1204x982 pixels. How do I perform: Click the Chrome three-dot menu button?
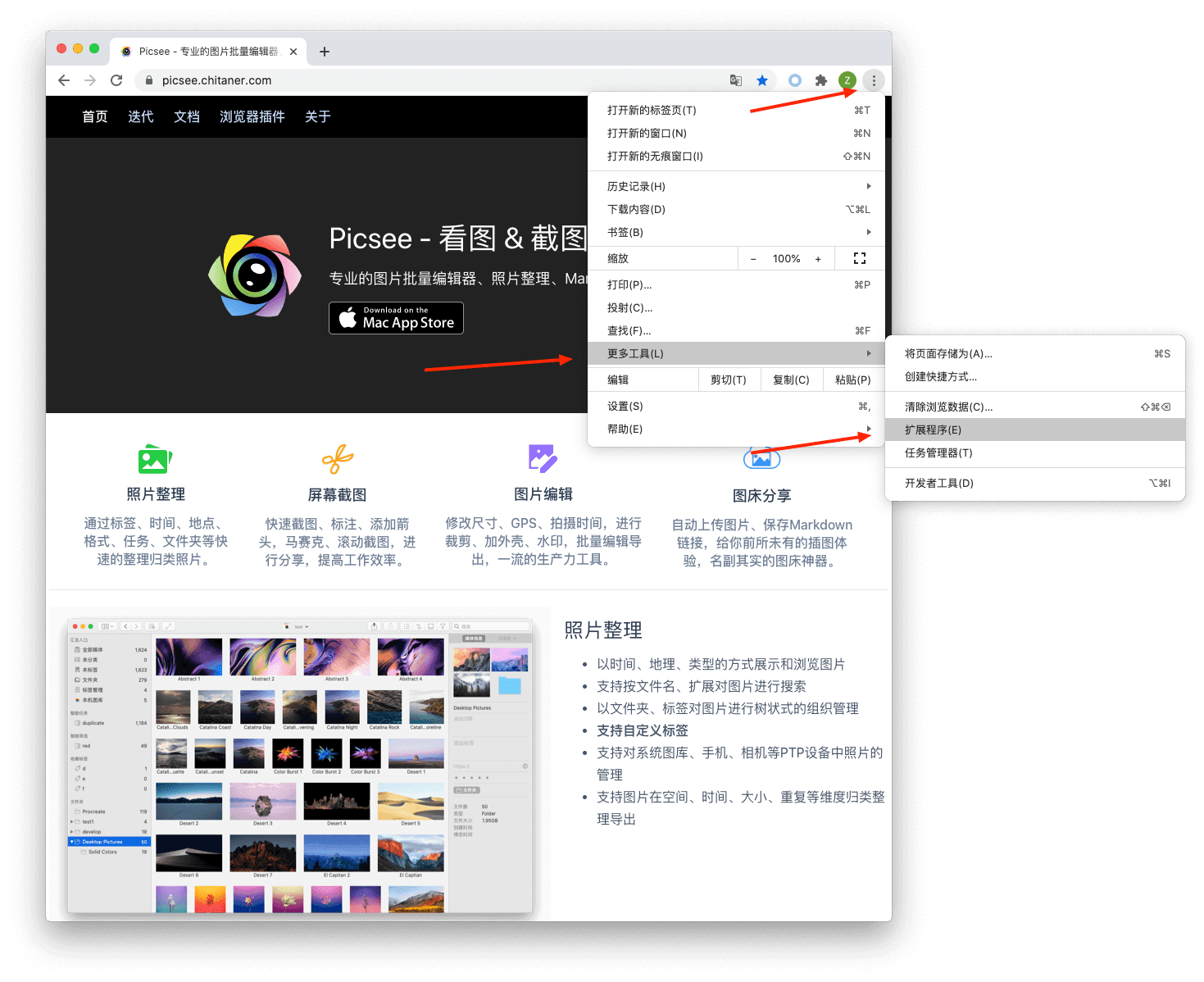point(874,80)
